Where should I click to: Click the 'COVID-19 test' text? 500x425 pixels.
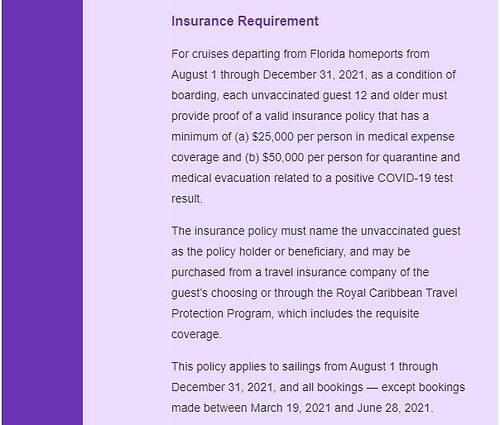pos(415,178)
